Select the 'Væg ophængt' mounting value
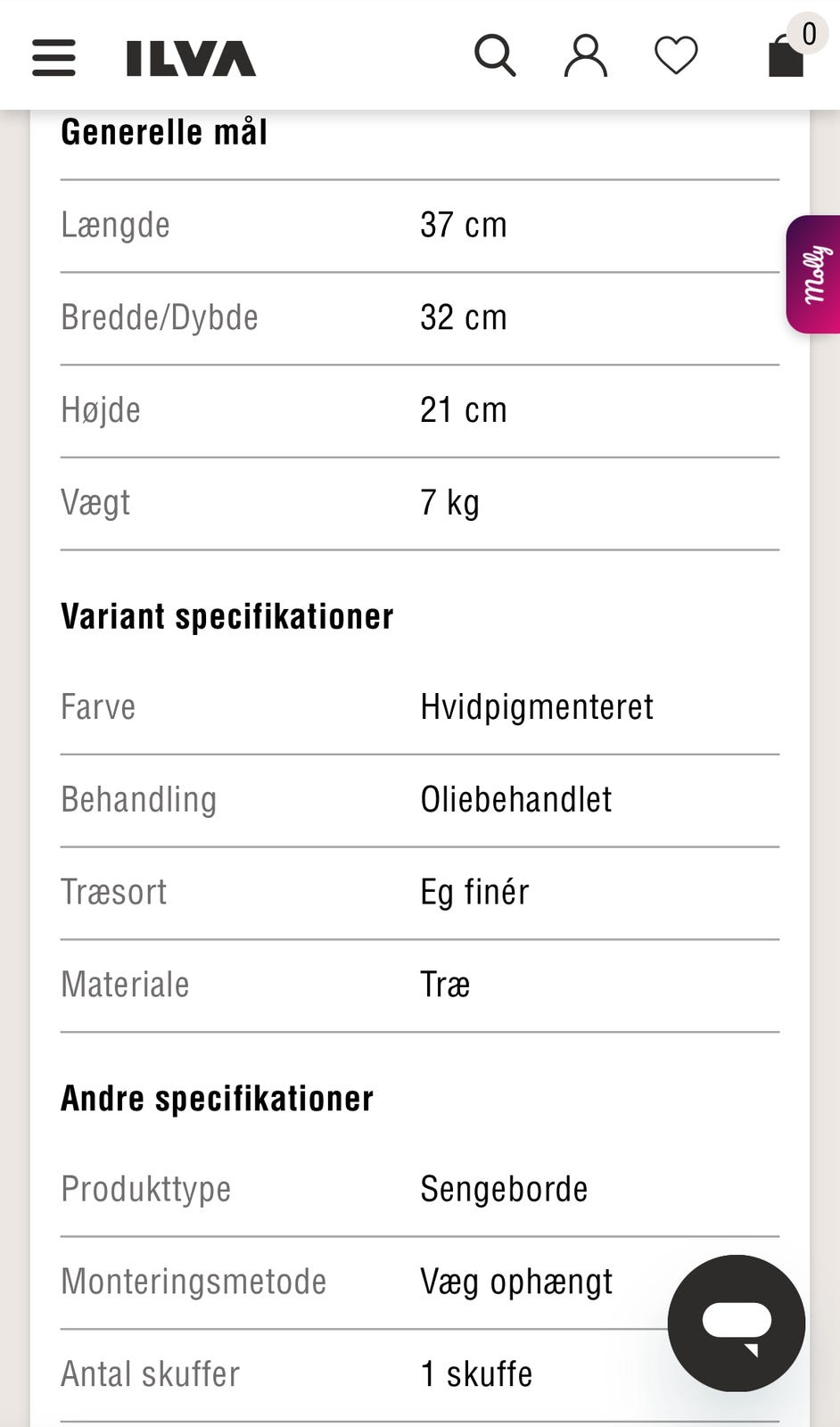The image size is (840, 1427). pyautogui.click(x=515, y=1281)
